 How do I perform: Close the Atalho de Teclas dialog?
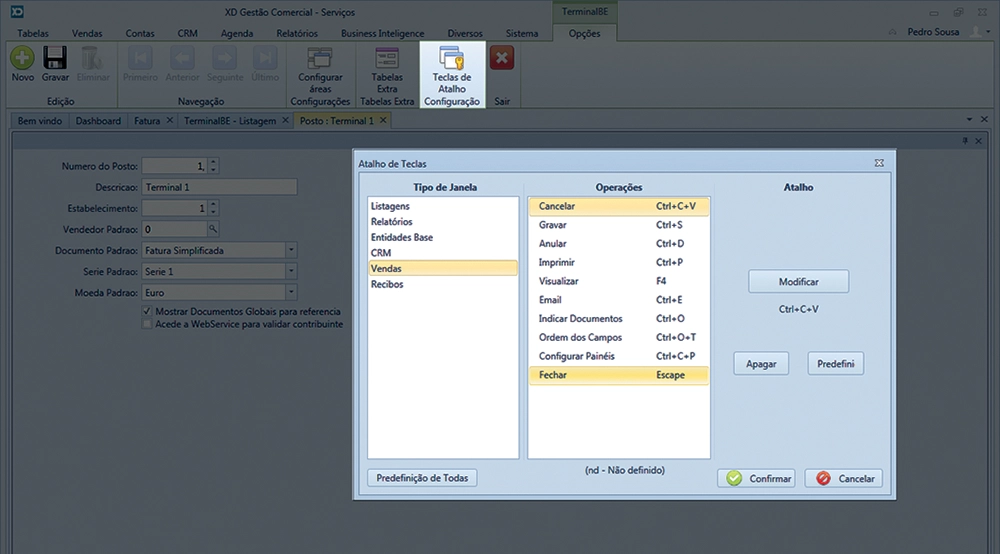point(878,162)
